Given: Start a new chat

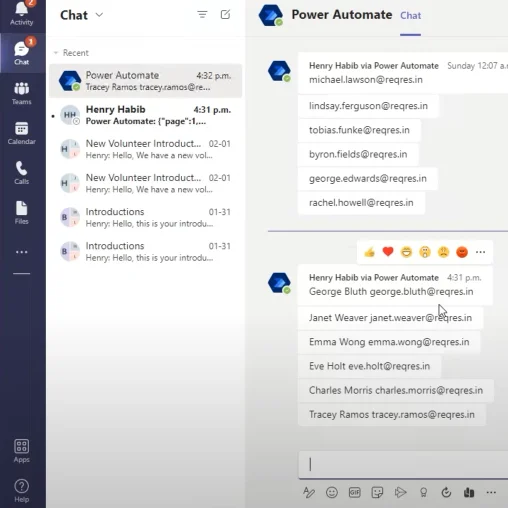Looking at the screenshot, I should click(x=225, y=14).
